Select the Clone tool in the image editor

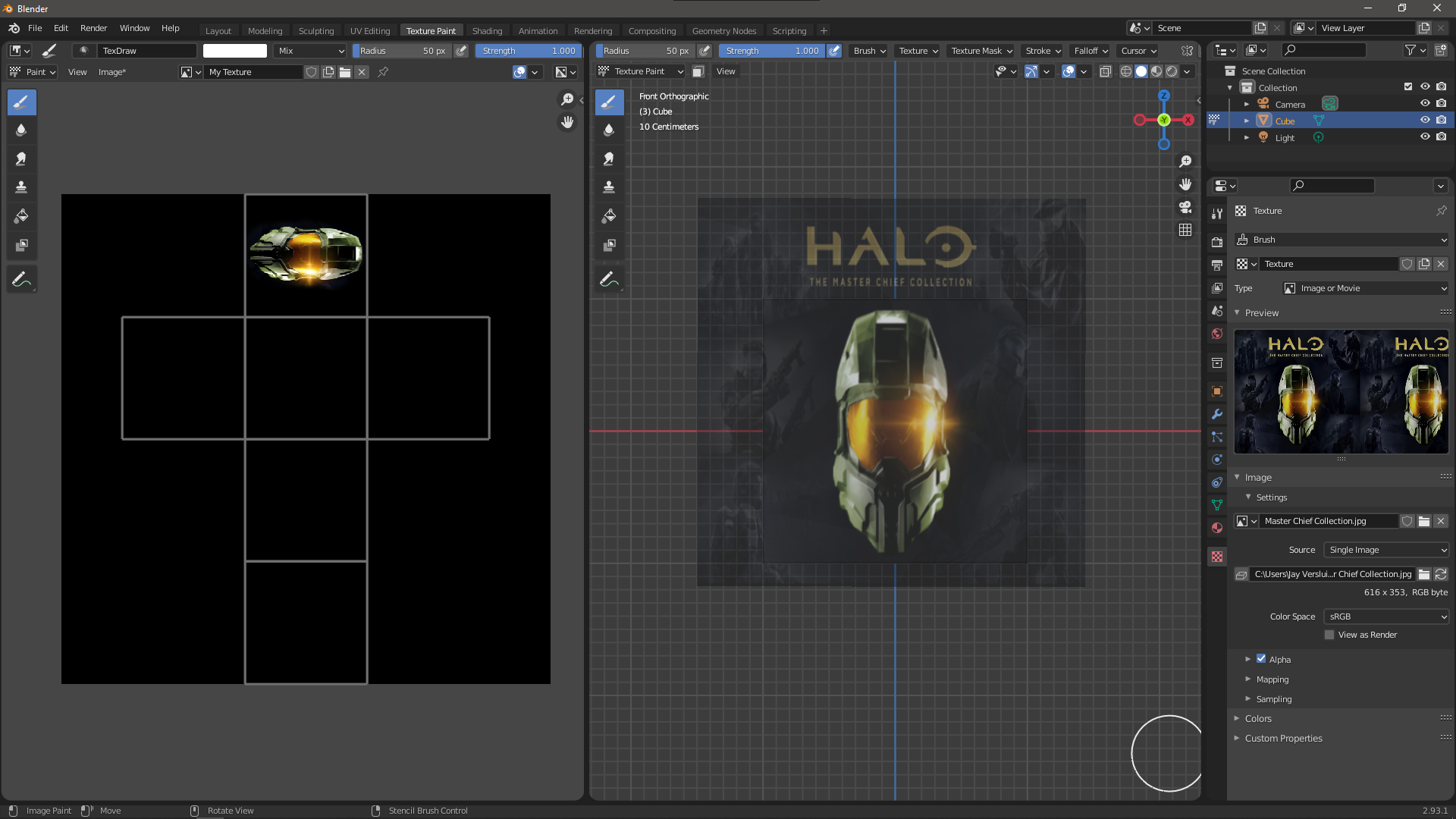click(x=21, y=187)
